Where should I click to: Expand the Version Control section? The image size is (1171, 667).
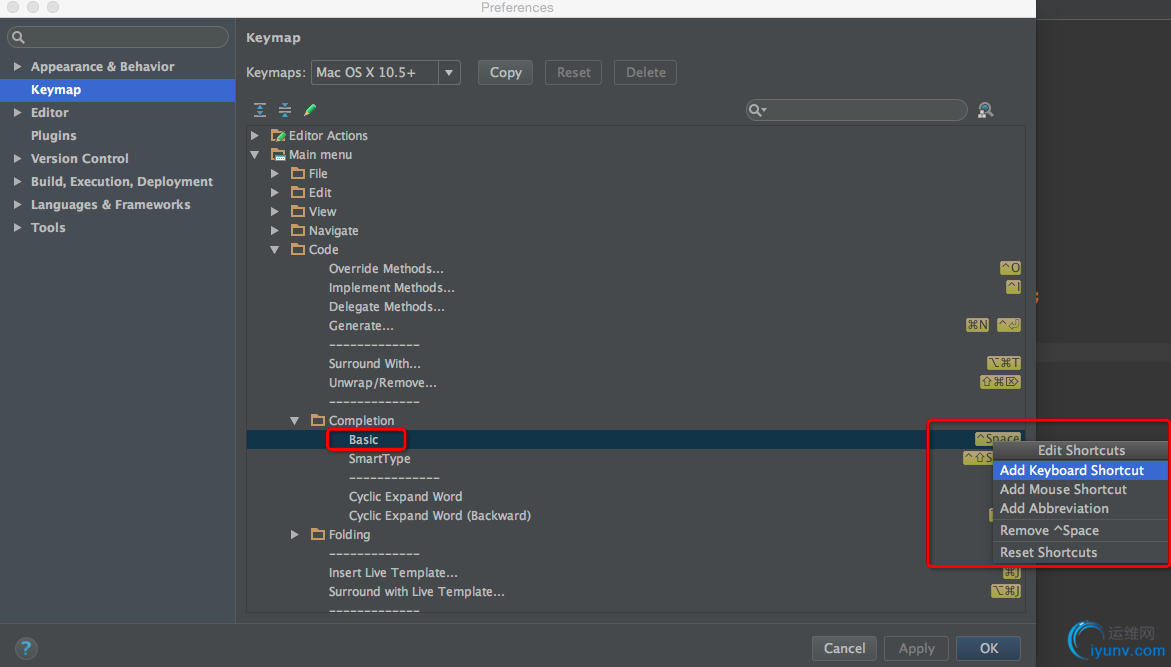(x=17, y=158)
